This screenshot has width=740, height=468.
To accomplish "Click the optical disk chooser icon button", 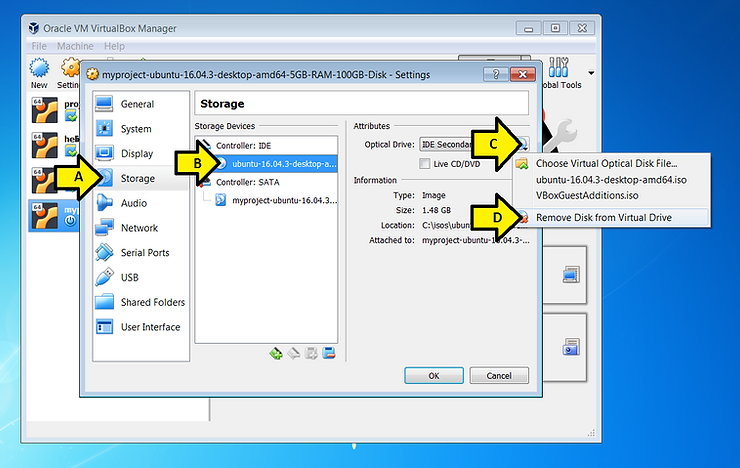I will pyautogui.click(x=523, y=143).
